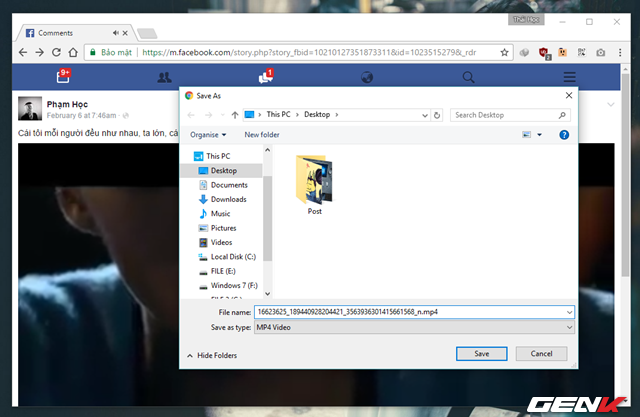Open Facebook search magnifier icon

click(x=468, y=77)
